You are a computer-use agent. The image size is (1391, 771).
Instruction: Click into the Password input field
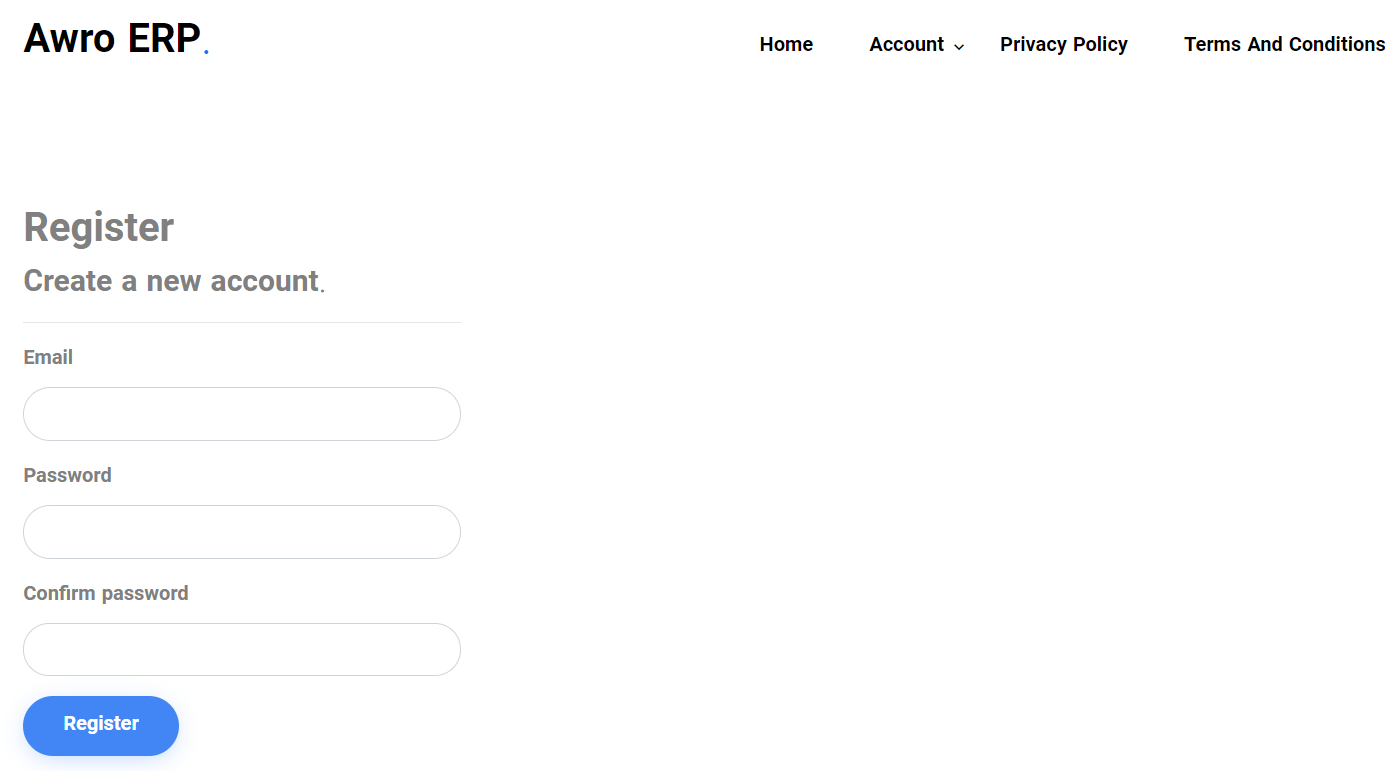[242, 532]
